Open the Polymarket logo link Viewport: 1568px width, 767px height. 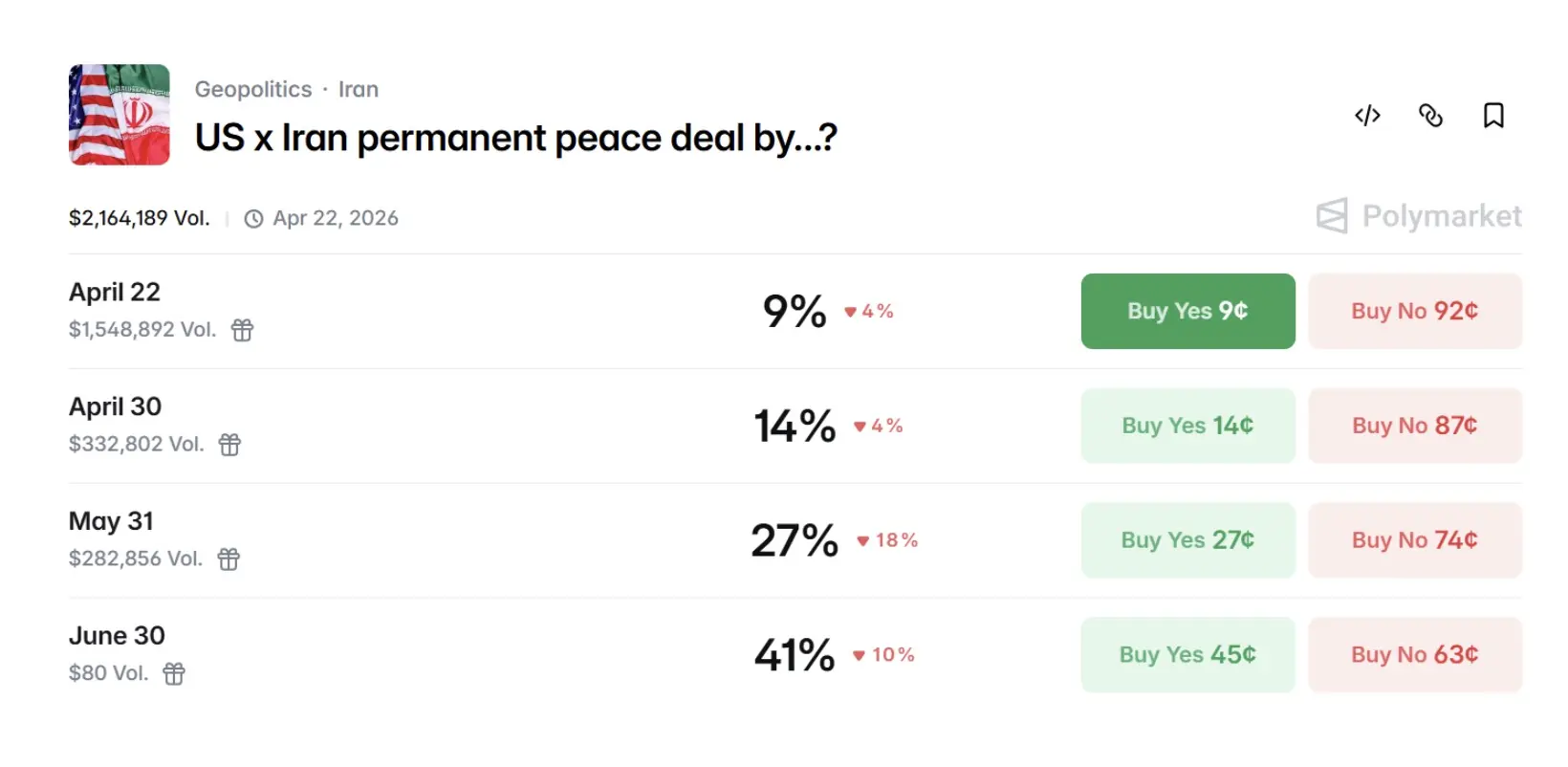click(x=1419, y=216)
